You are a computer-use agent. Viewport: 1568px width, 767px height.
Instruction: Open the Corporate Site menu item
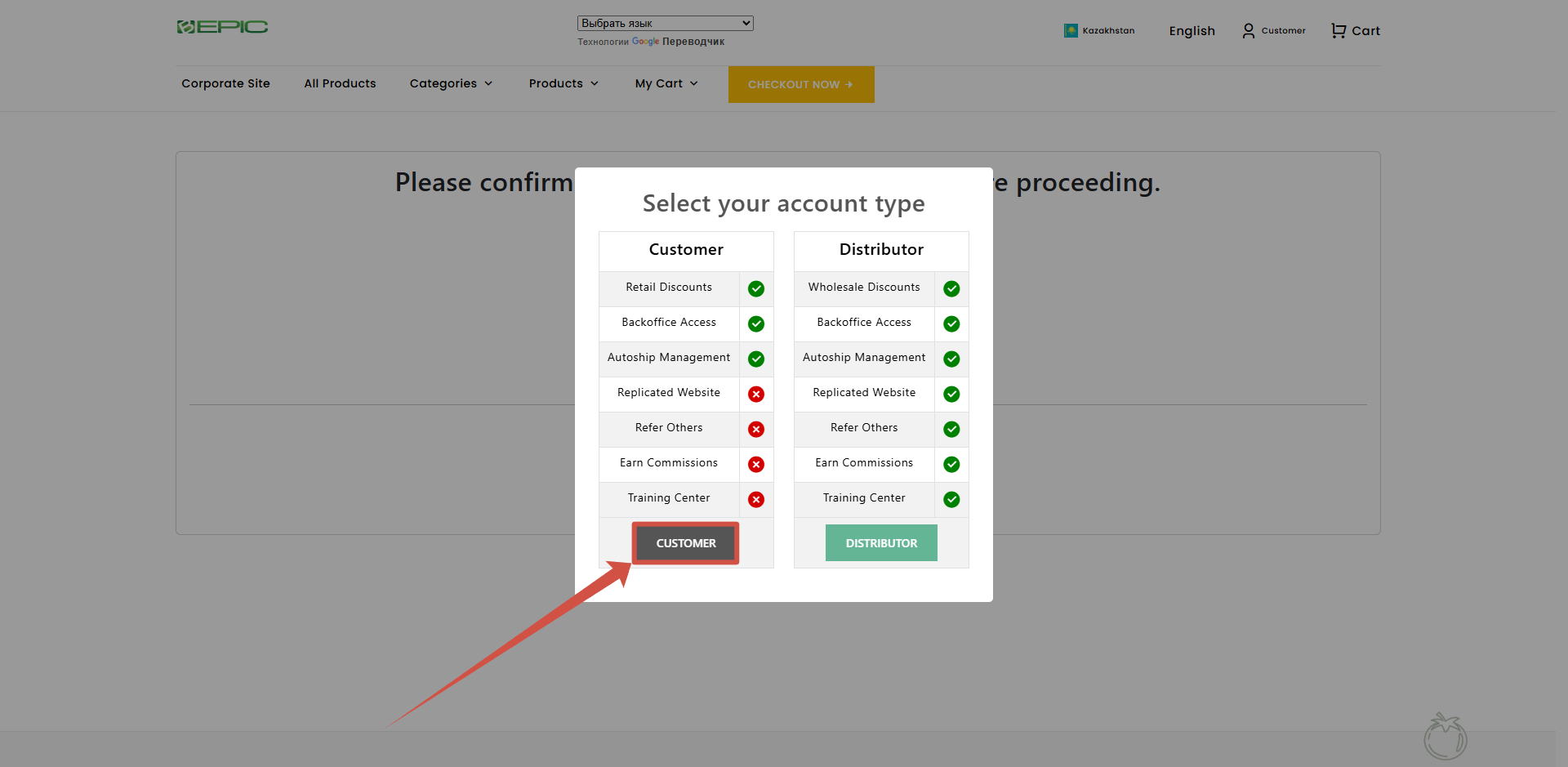(225, 83)
